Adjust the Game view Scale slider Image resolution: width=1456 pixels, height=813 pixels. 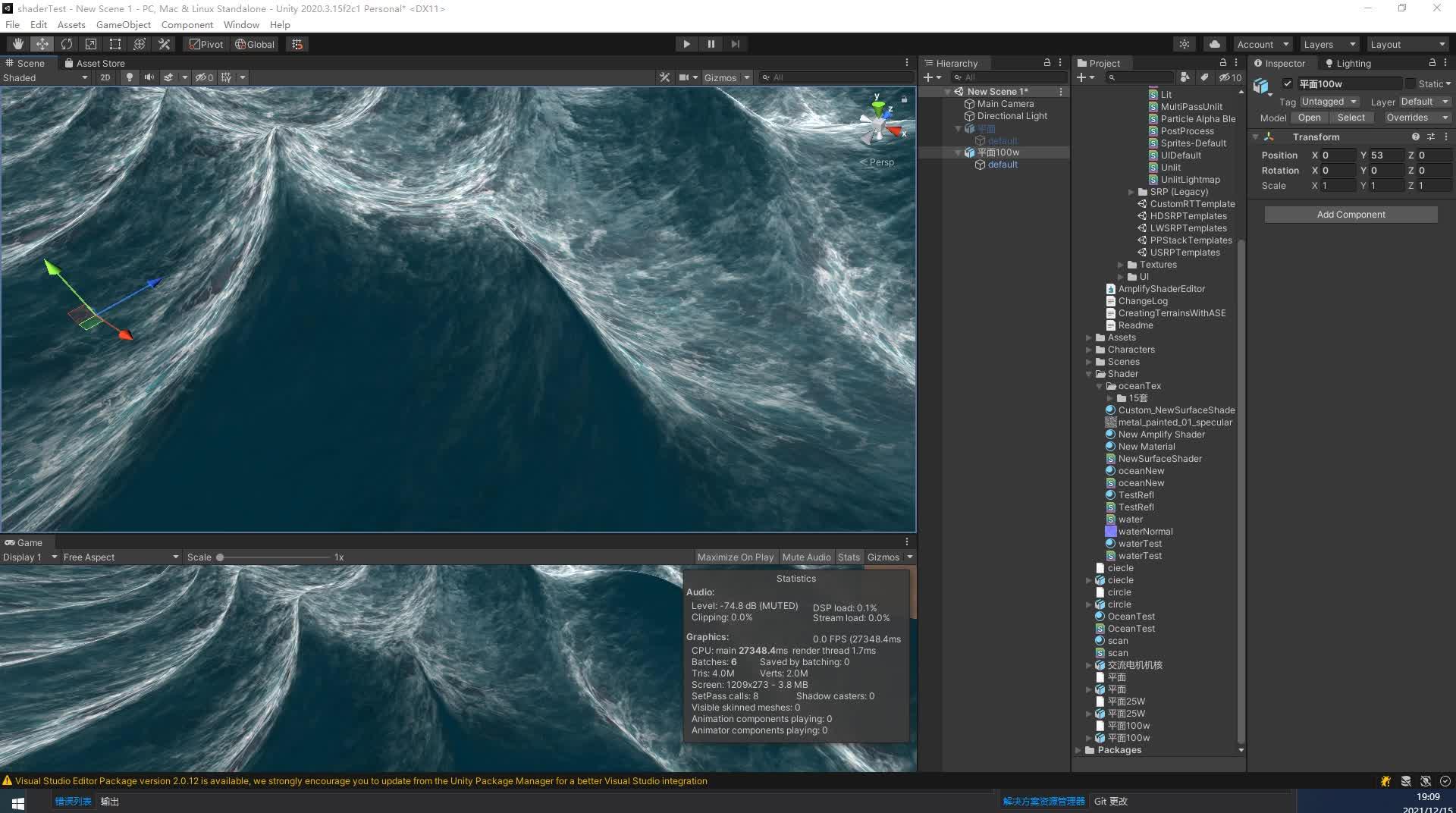(x=220, y=557)
